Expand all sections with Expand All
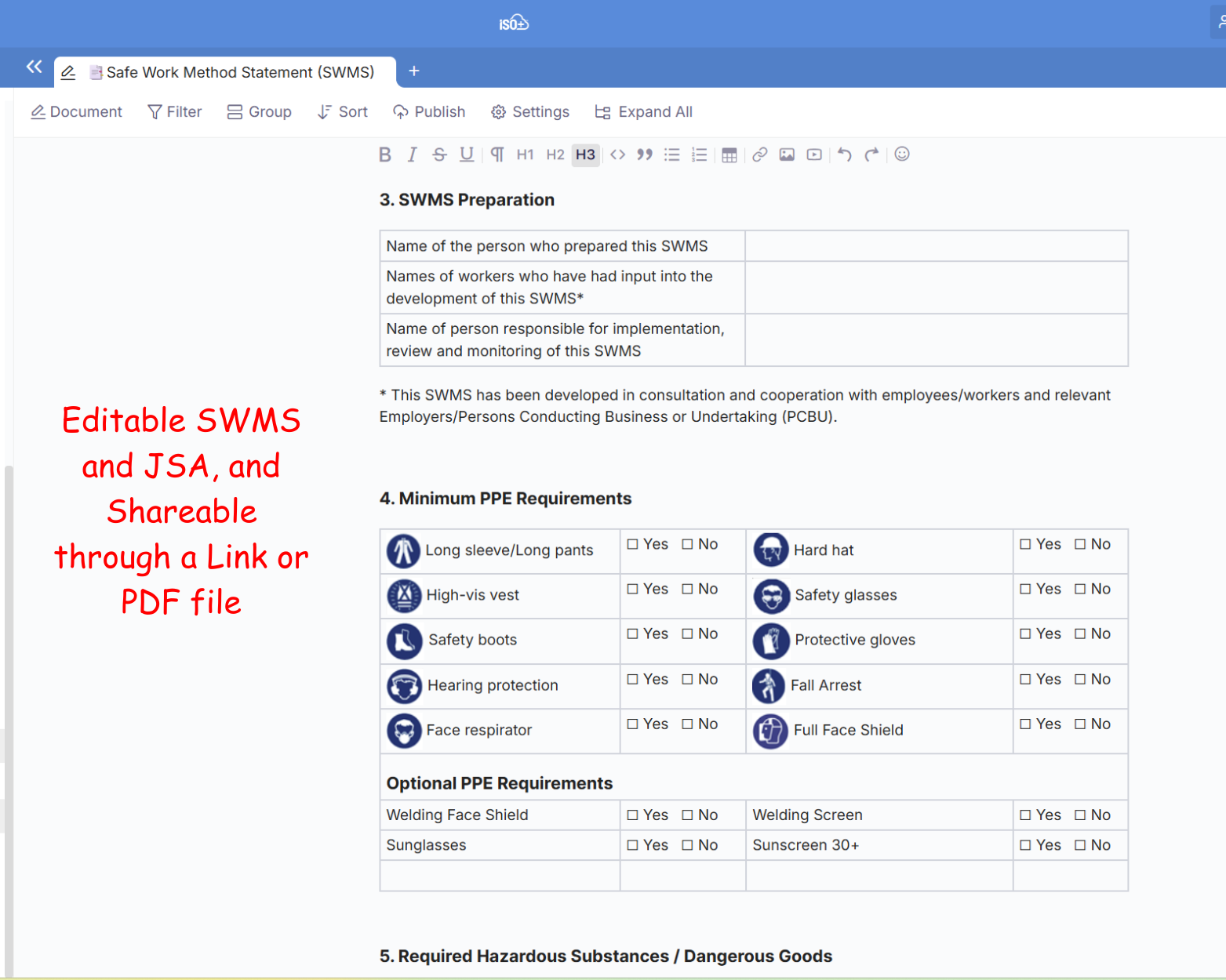Image resolution: width=1226 pixels, height=980 pixels. (x=644, y=112)
